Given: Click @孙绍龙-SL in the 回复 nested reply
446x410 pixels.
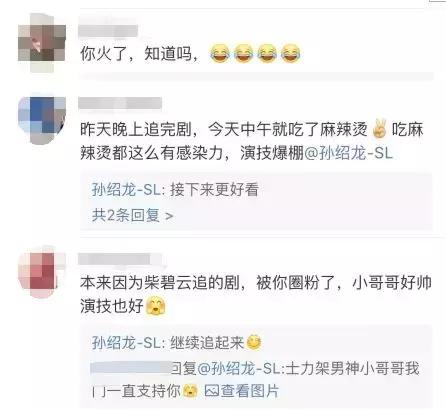Looking at the screenshot, I should point(240,369).
